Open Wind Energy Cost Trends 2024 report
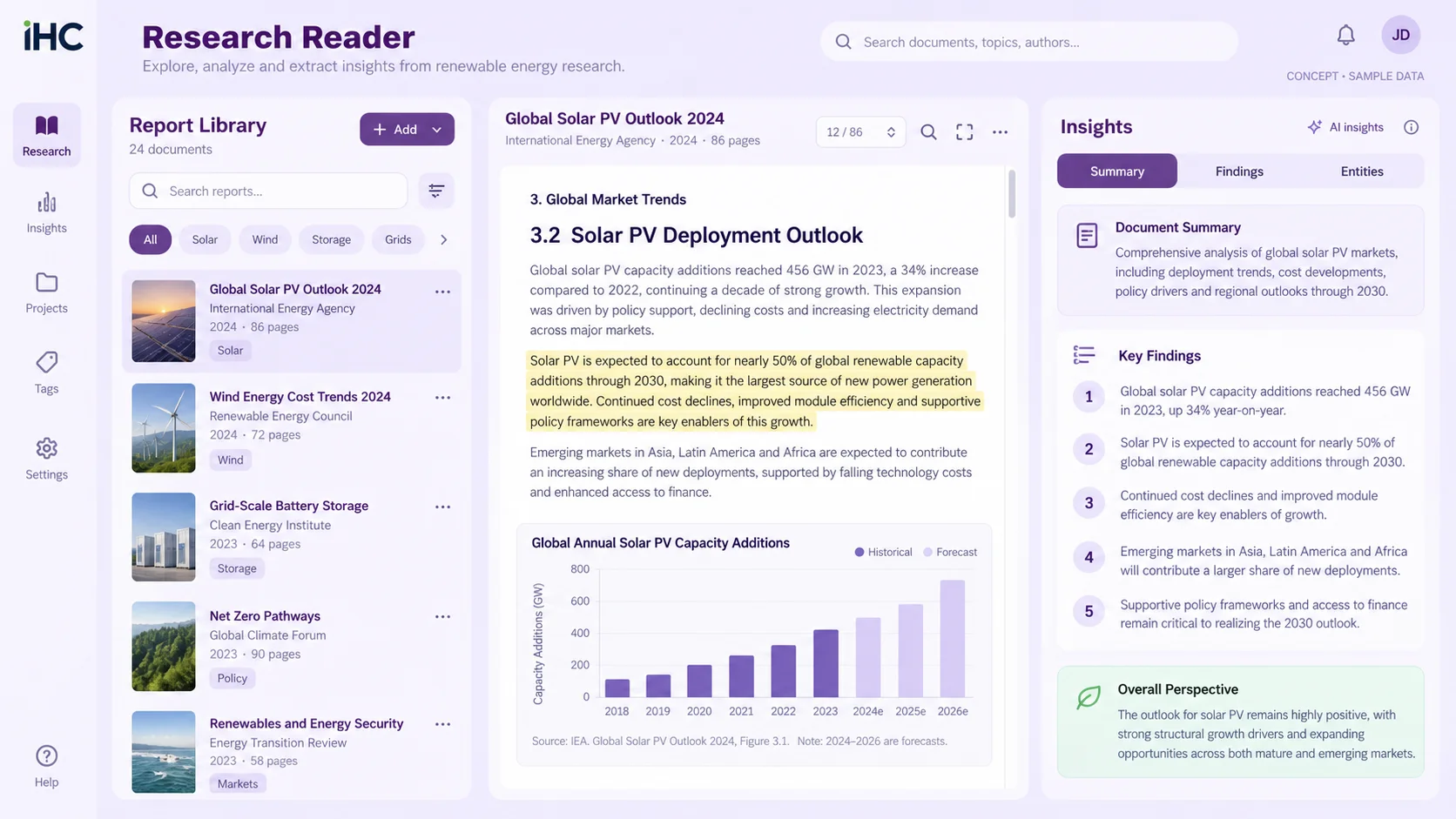Image resolution: width=1456 pixels, height=819 pixels. click(x=292, y=428)
